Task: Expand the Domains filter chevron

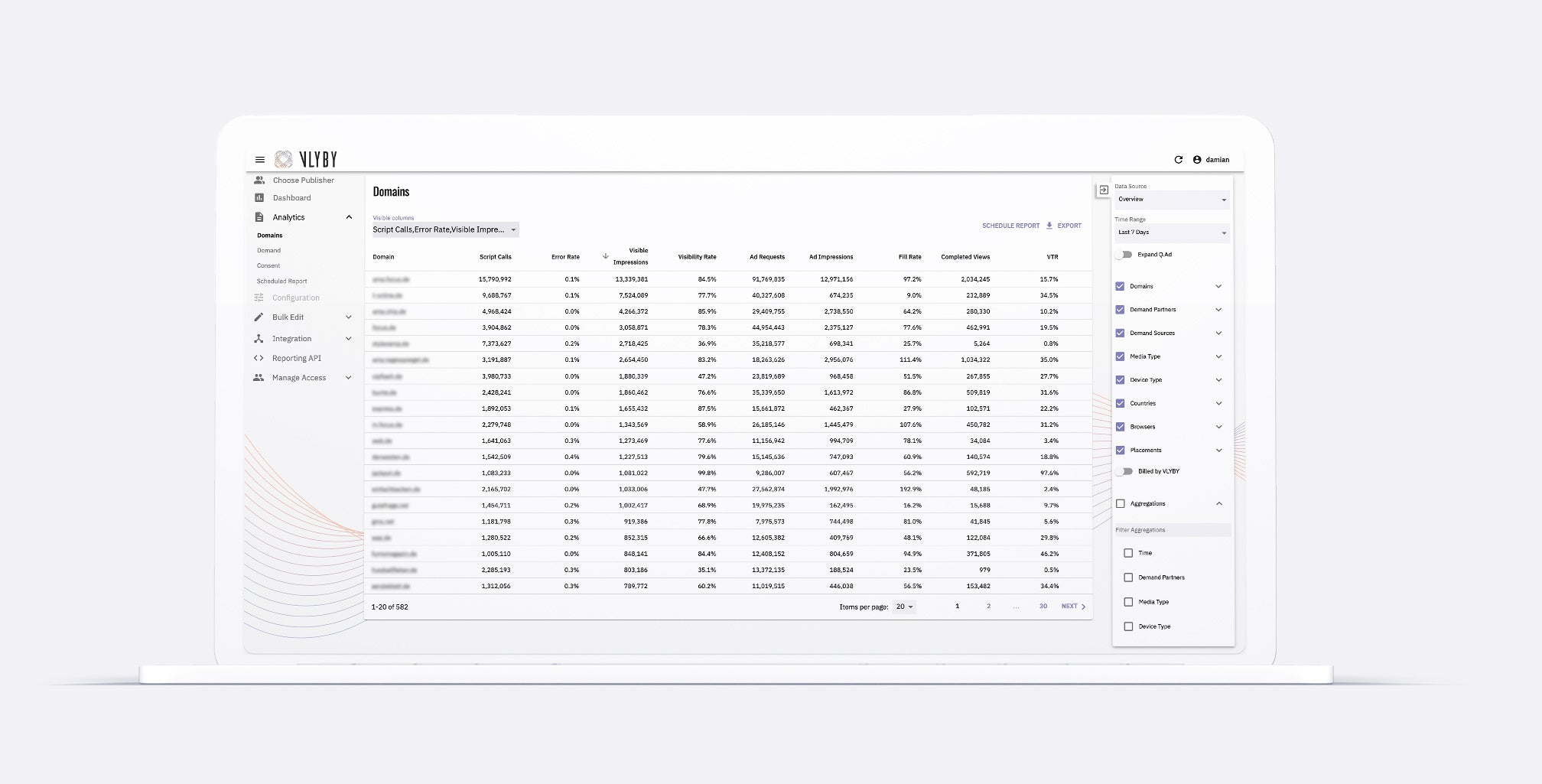Action: (1219, 286)
